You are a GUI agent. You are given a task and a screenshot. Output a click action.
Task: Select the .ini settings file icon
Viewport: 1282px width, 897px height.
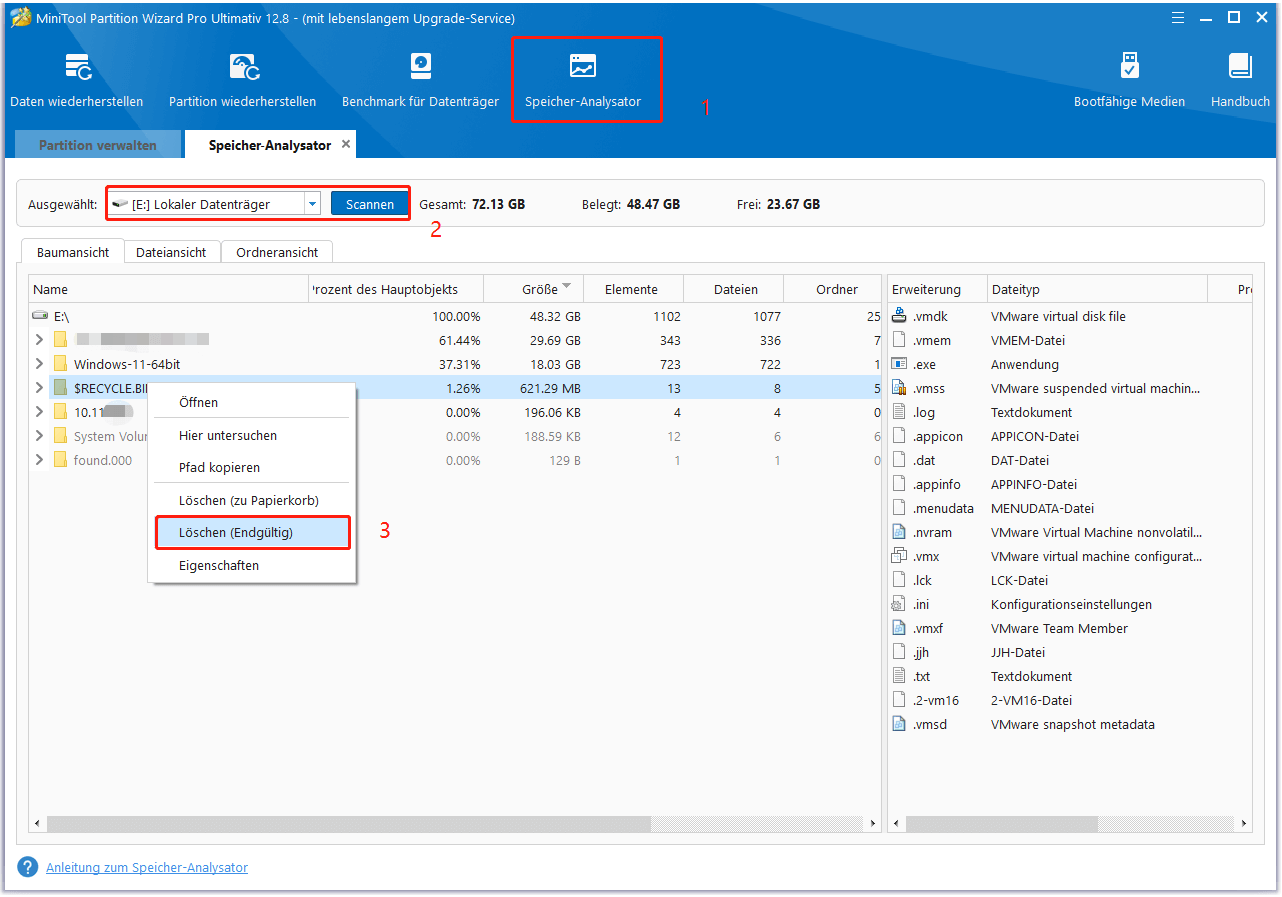click(899, 604)
